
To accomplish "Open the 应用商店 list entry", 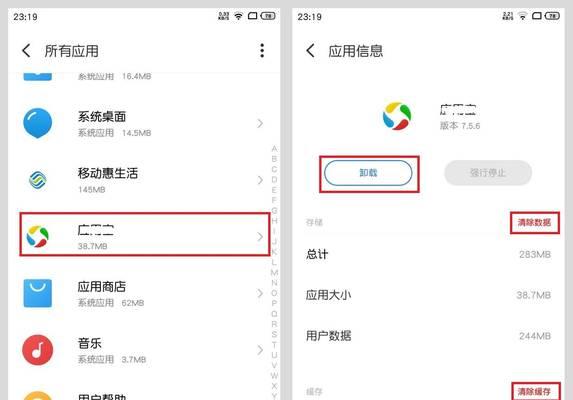I will tap(145, 293).
